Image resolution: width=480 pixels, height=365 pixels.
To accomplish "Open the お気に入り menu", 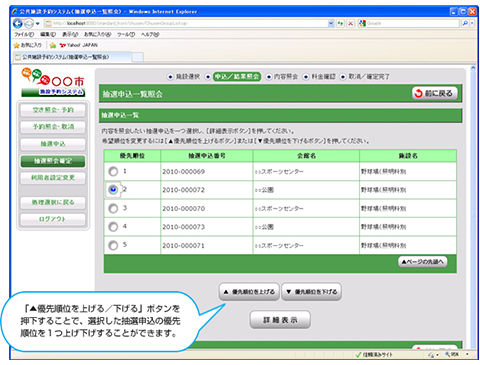I will [97, 34].
